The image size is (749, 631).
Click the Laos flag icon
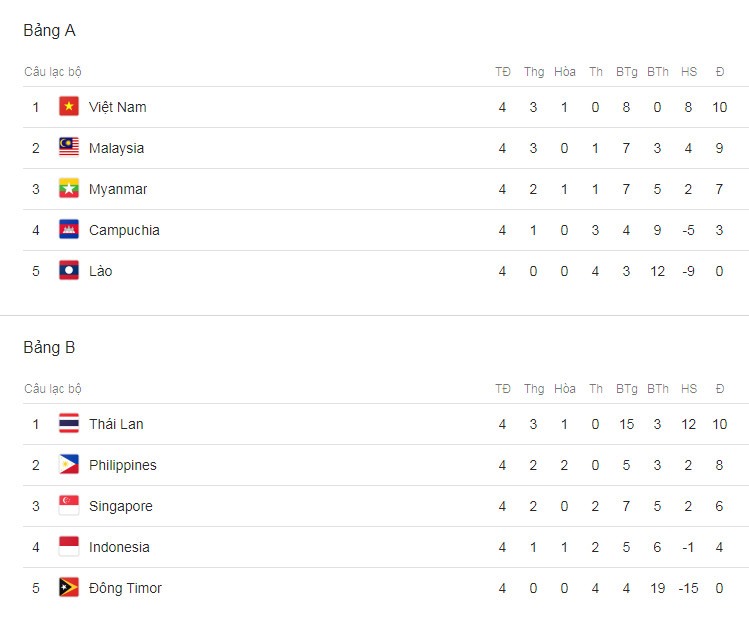pos(69,271)
